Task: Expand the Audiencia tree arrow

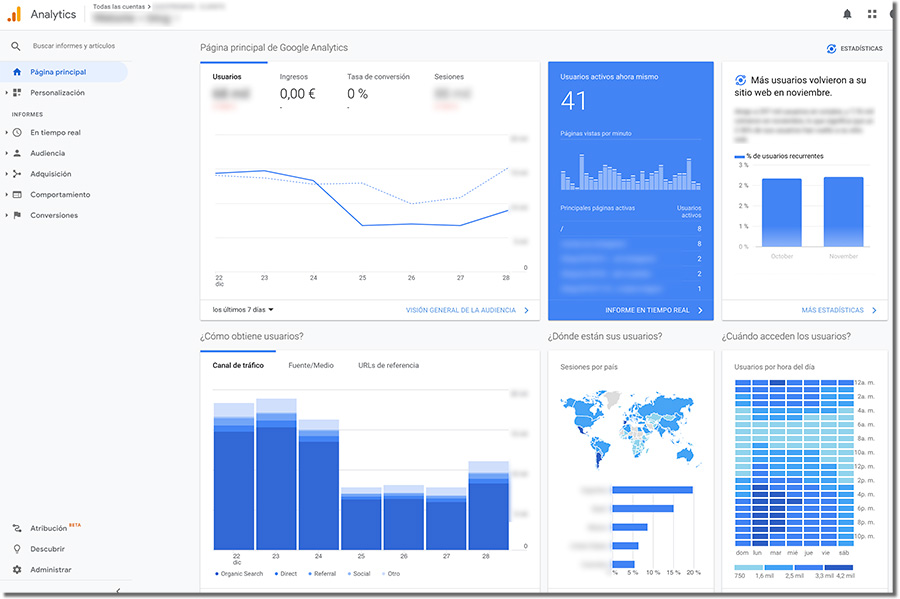Action: click(x=6, y=153)
